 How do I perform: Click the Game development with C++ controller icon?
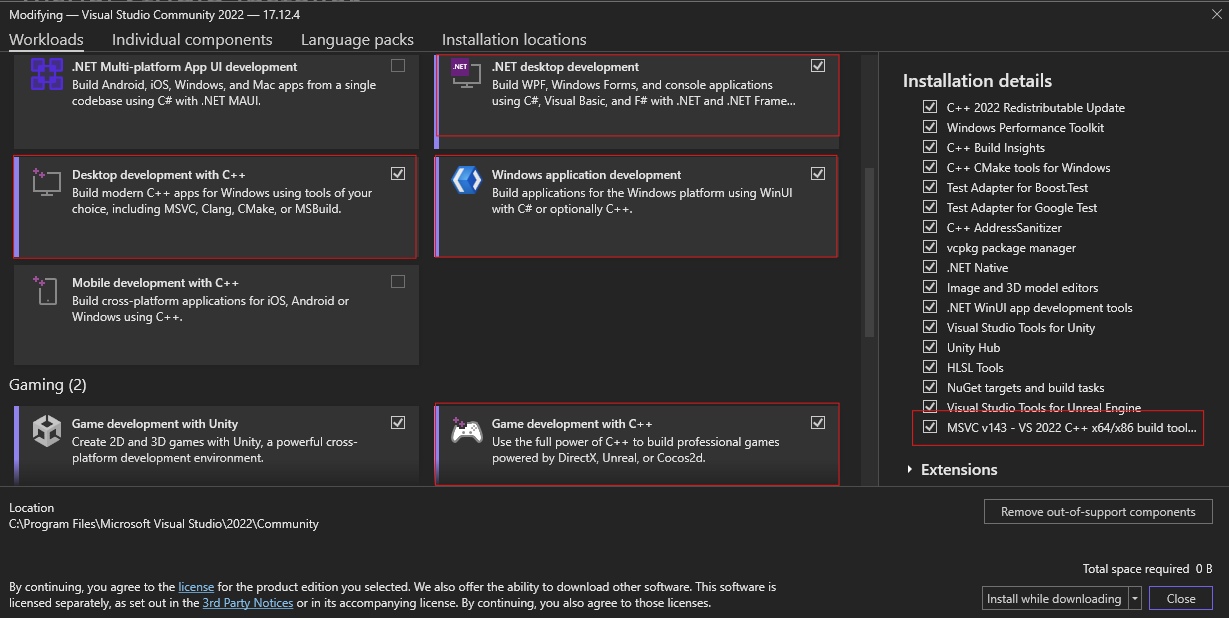click(466, 431)
